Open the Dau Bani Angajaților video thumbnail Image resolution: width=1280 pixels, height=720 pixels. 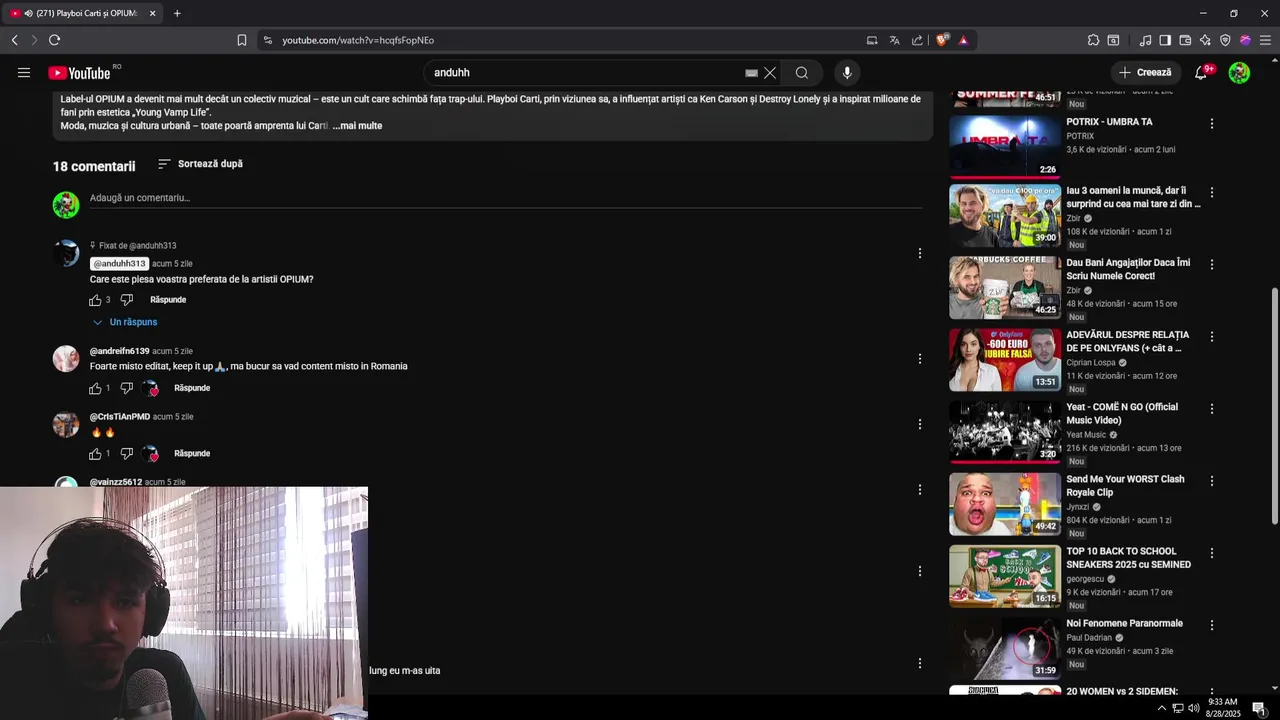tap(1005, 288)
